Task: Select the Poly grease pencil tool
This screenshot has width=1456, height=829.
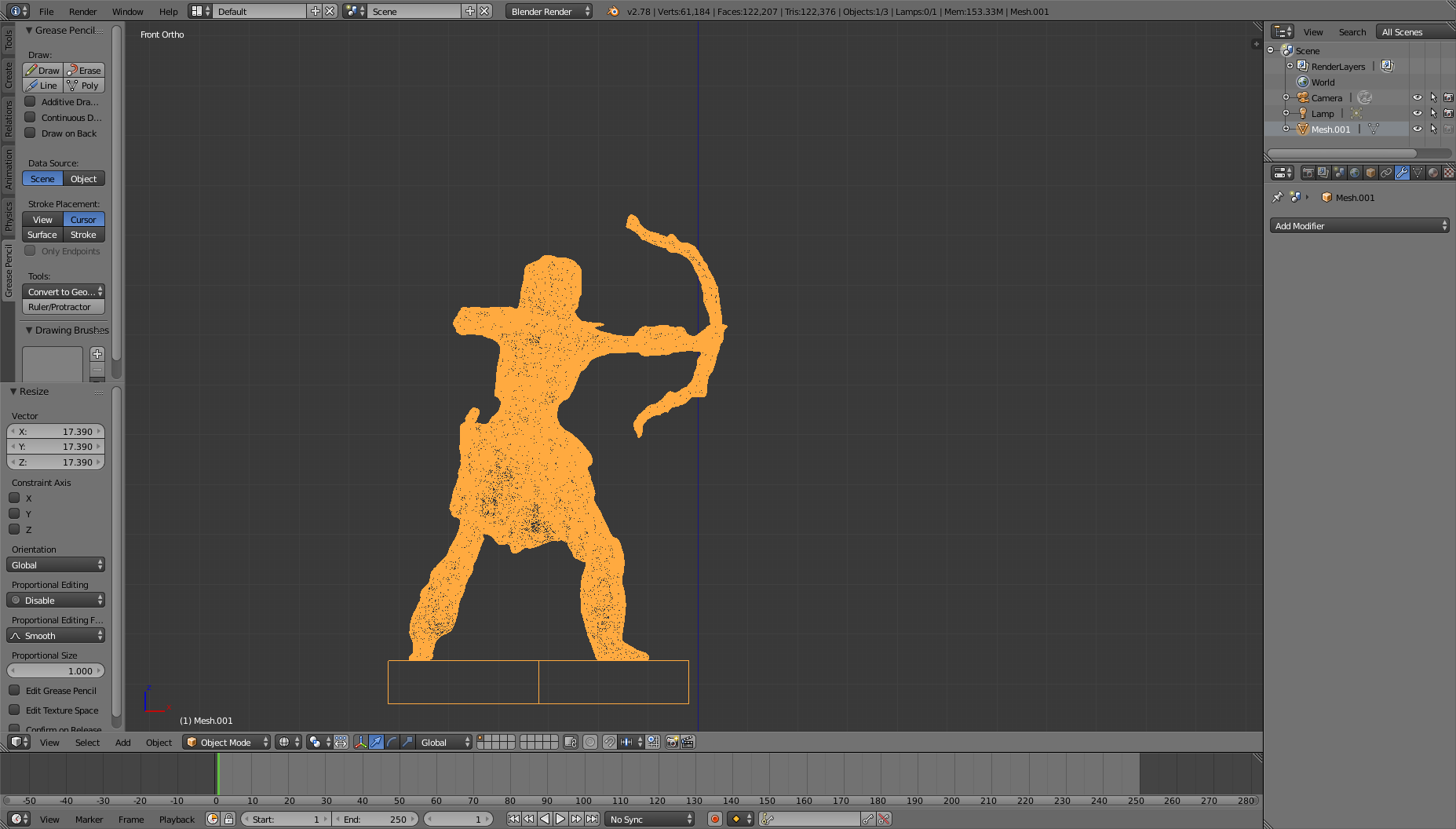Action: (x=84, y=85)
